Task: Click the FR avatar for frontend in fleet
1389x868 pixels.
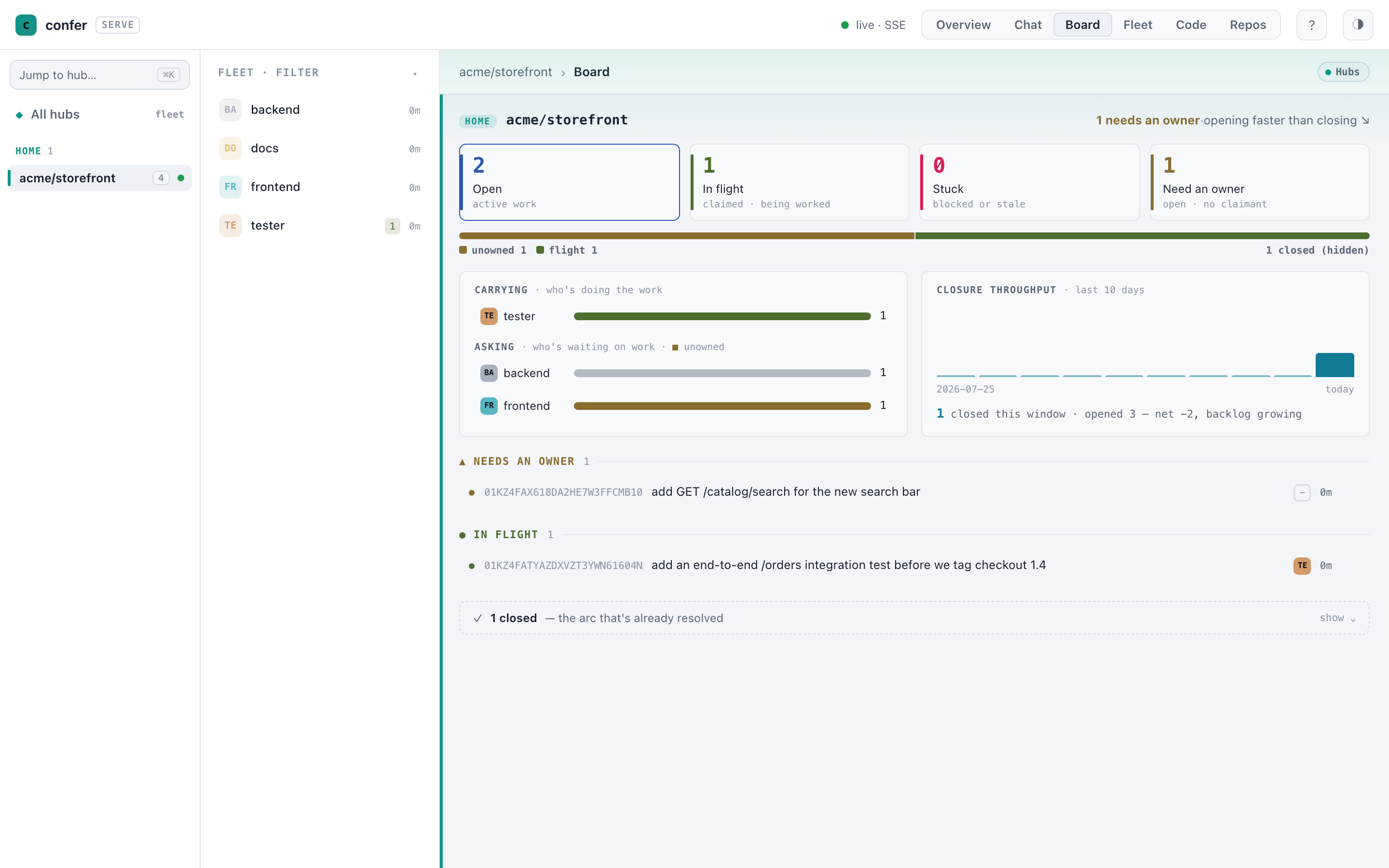Action: (230, 187)
